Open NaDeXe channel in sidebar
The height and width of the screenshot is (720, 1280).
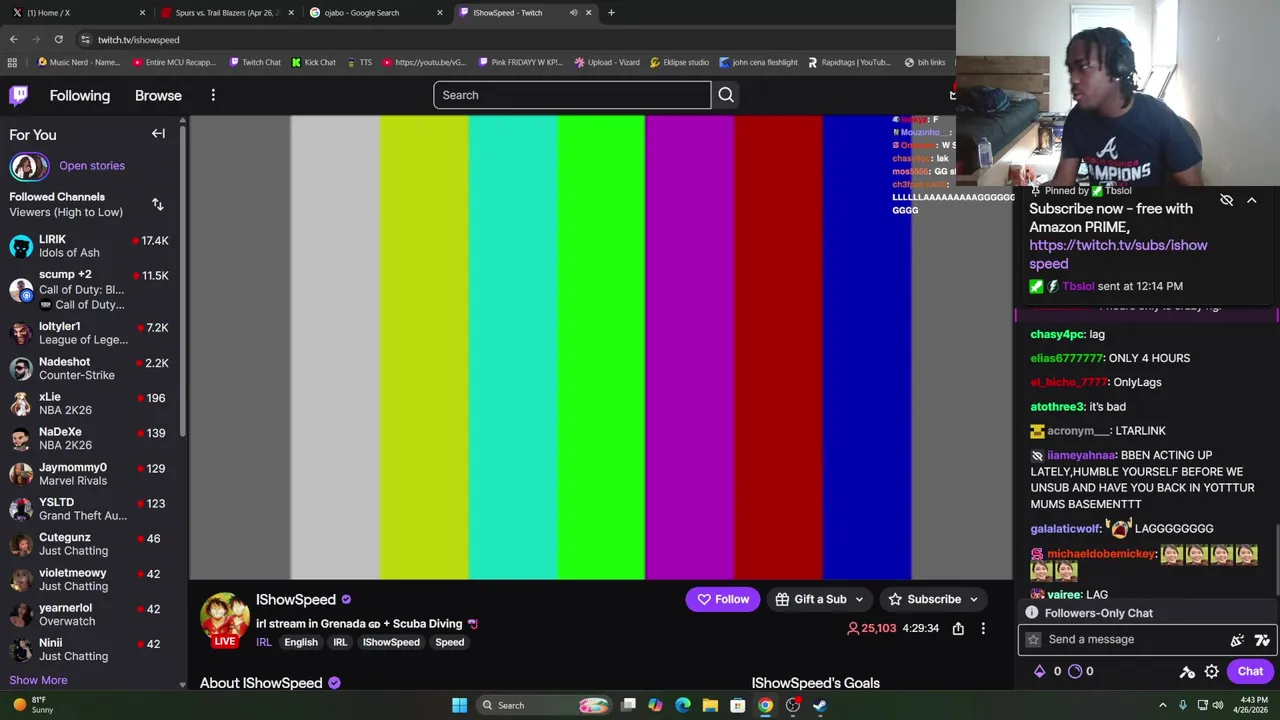click(x=90, y=438)
